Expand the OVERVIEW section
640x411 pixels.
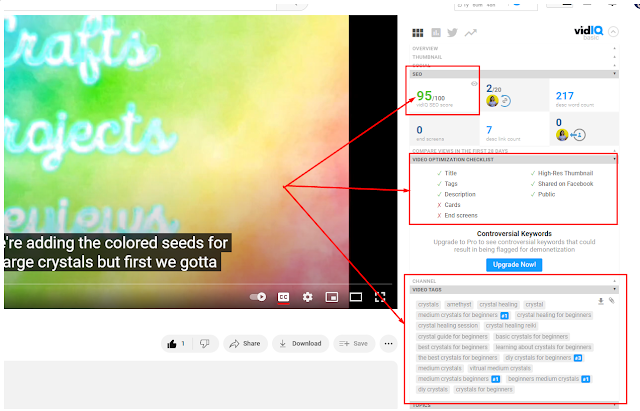point(514,49)
